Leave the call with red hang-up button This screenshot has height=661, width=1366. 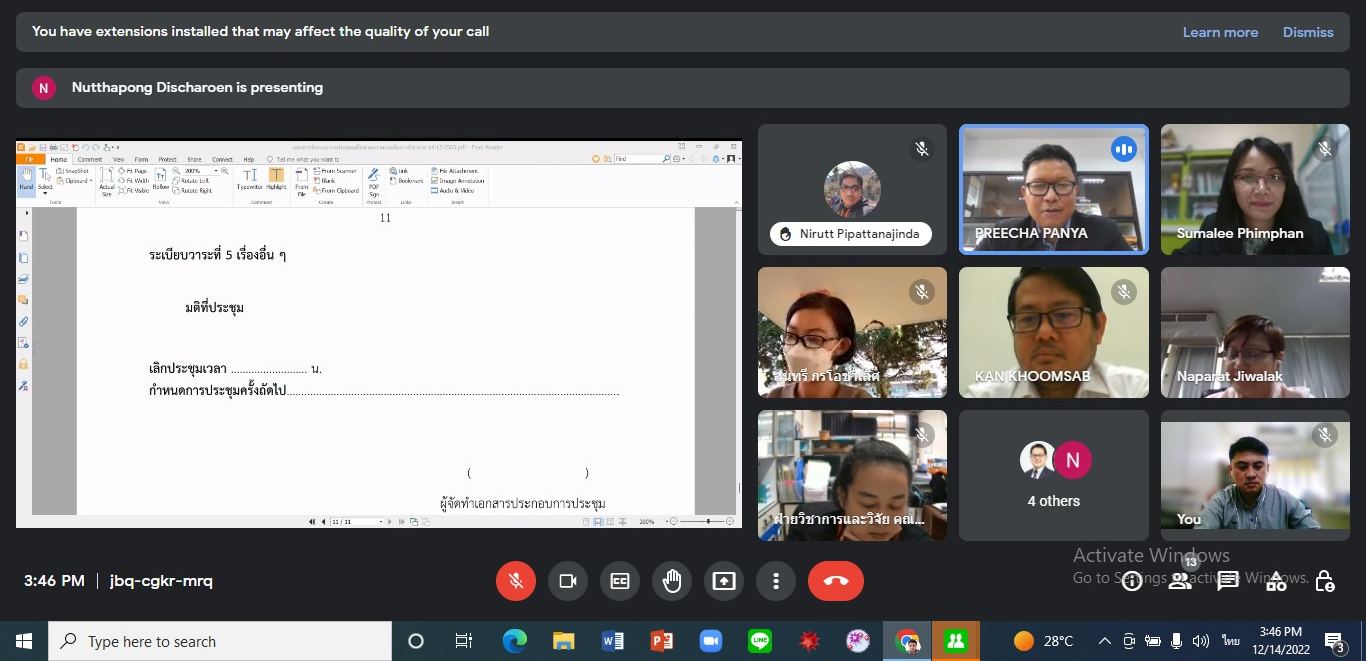pos(835,581)
